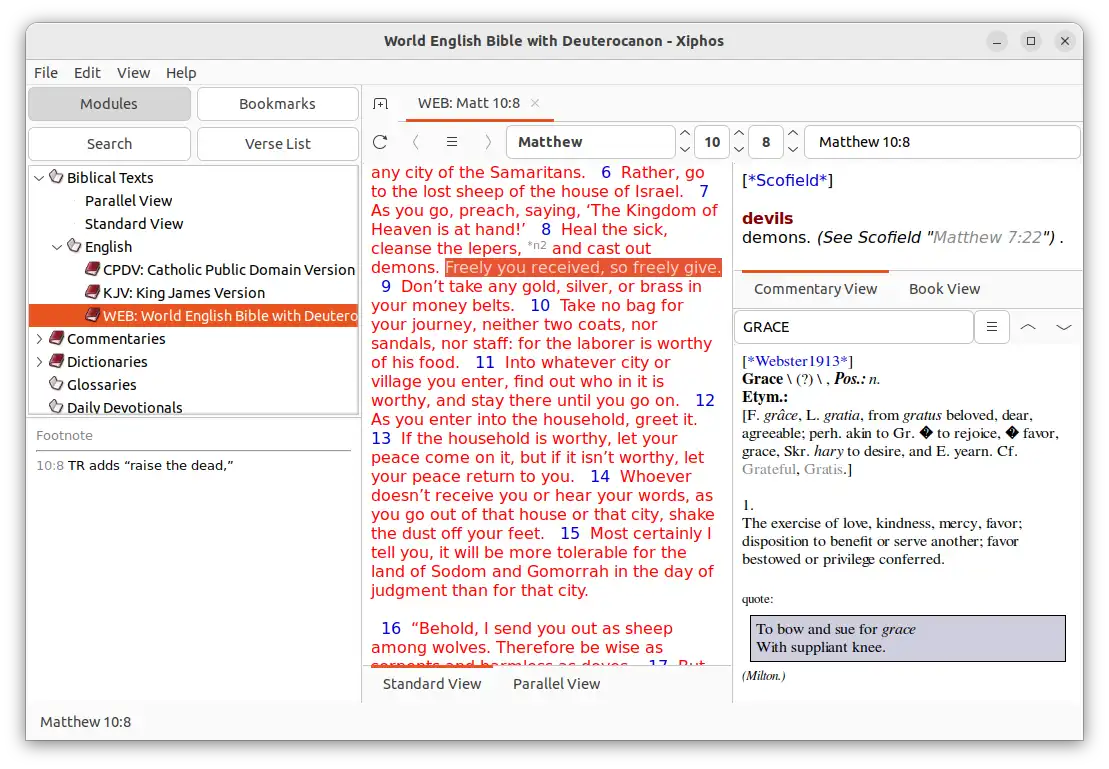The height and width of the screenshot is (769, 1109).
Task: Click the Matthew book input field
Action: click(590, 142)
